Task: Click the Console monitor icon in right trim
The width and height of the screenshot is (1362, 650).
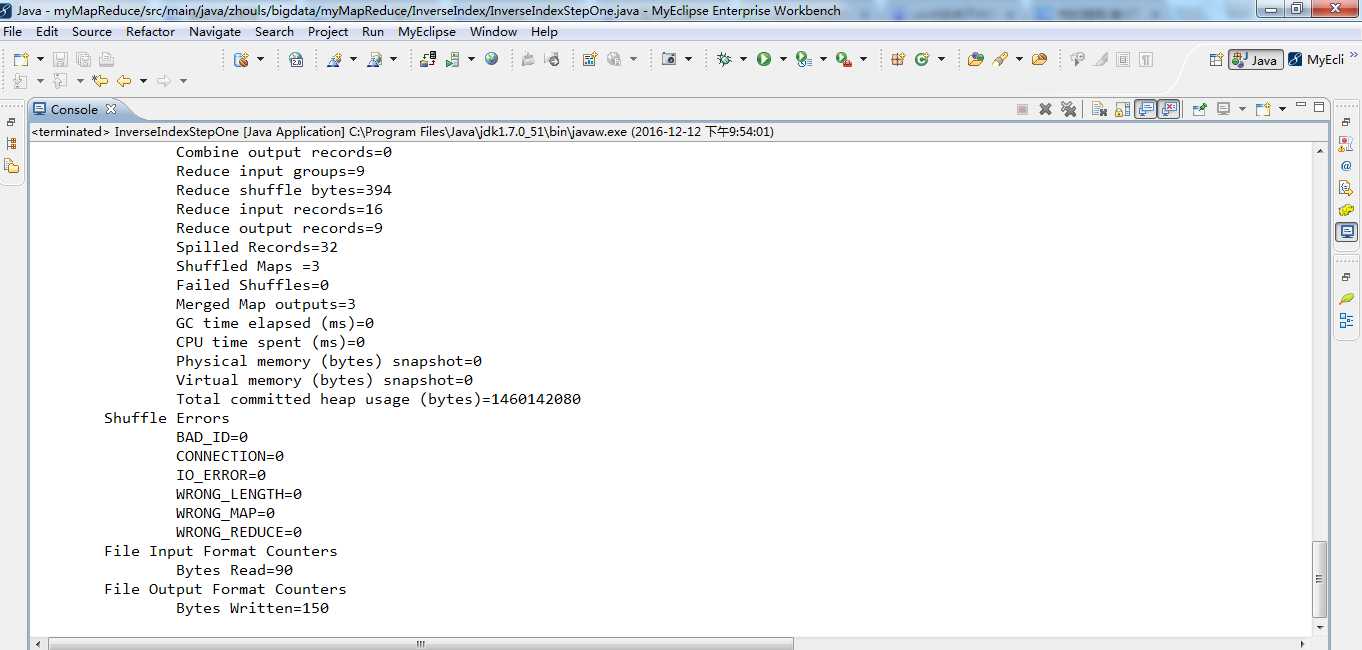Action: click(x=1346, y=232)
